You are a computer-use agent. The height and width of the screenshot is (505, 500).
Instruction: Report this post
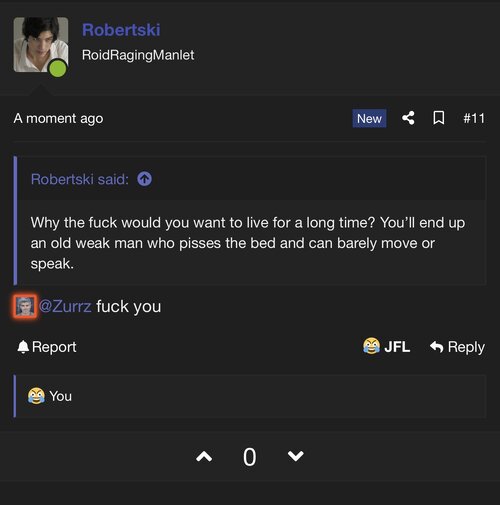coord(47,347)
